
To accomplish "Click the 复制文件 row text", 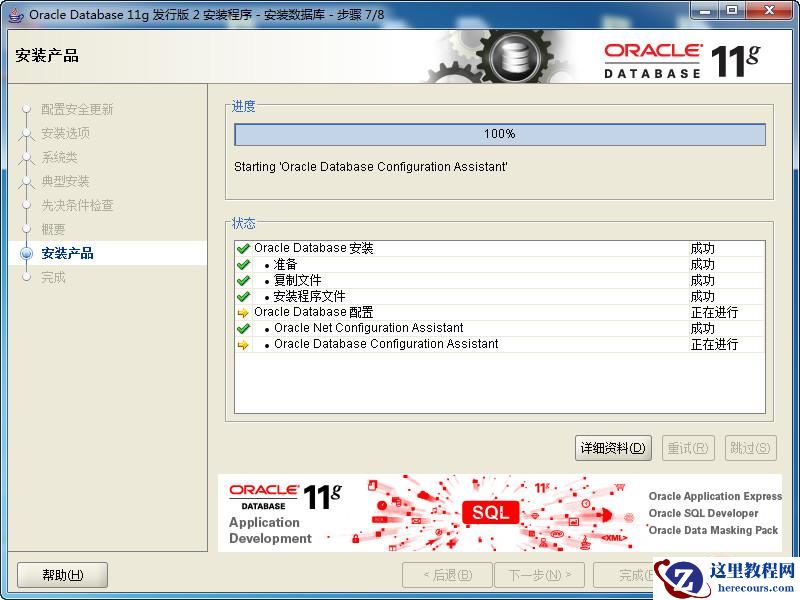I will click(297, 281).
